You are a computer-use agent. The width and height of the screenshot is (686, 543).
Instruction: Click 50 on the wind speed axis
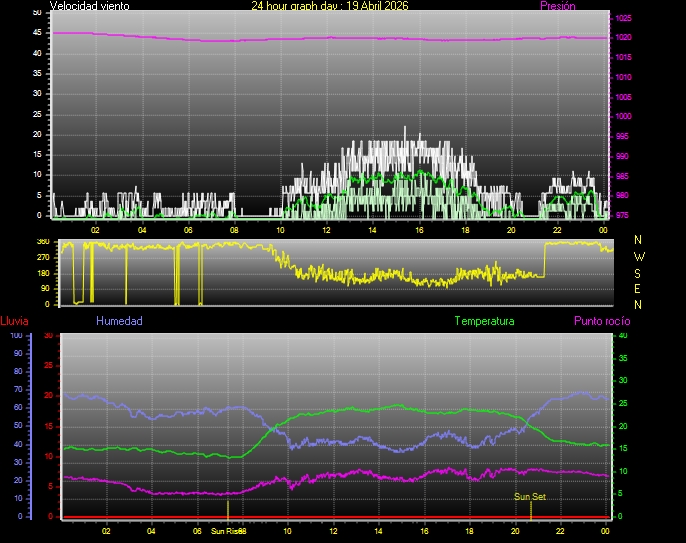coord(38,12)
